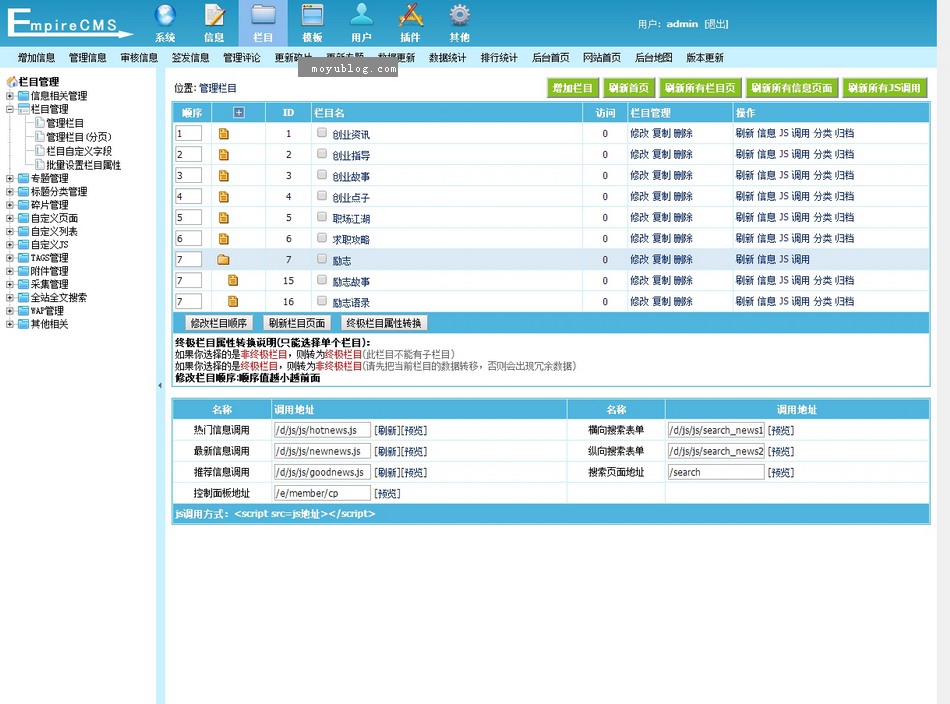The height and width of the screenshot is (704, 950).
Task: Click the 增加栏目 button
Action: click(573, 88)
